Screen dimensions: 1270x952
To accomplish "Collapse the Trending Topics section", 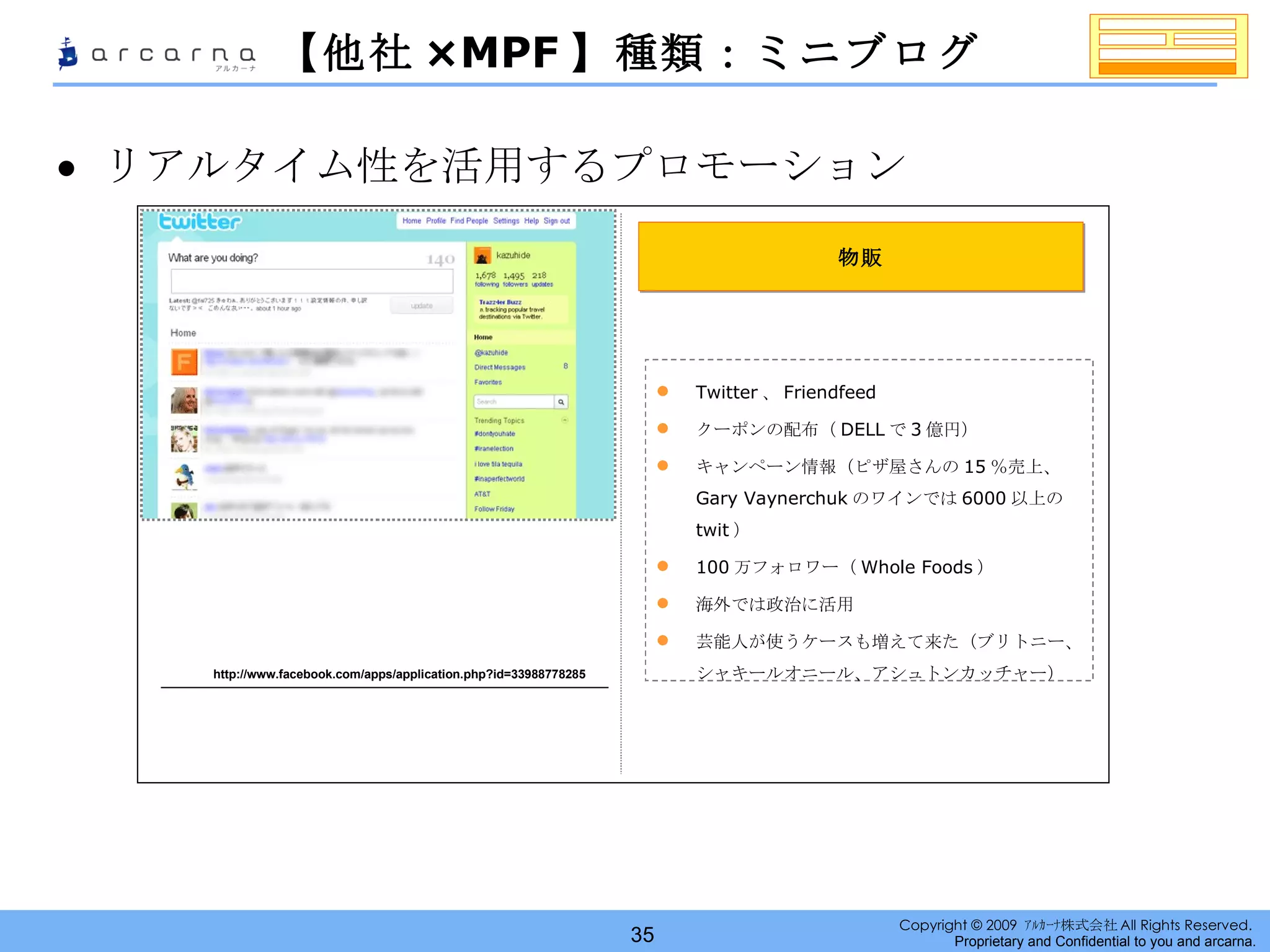I will click(565, 420).
